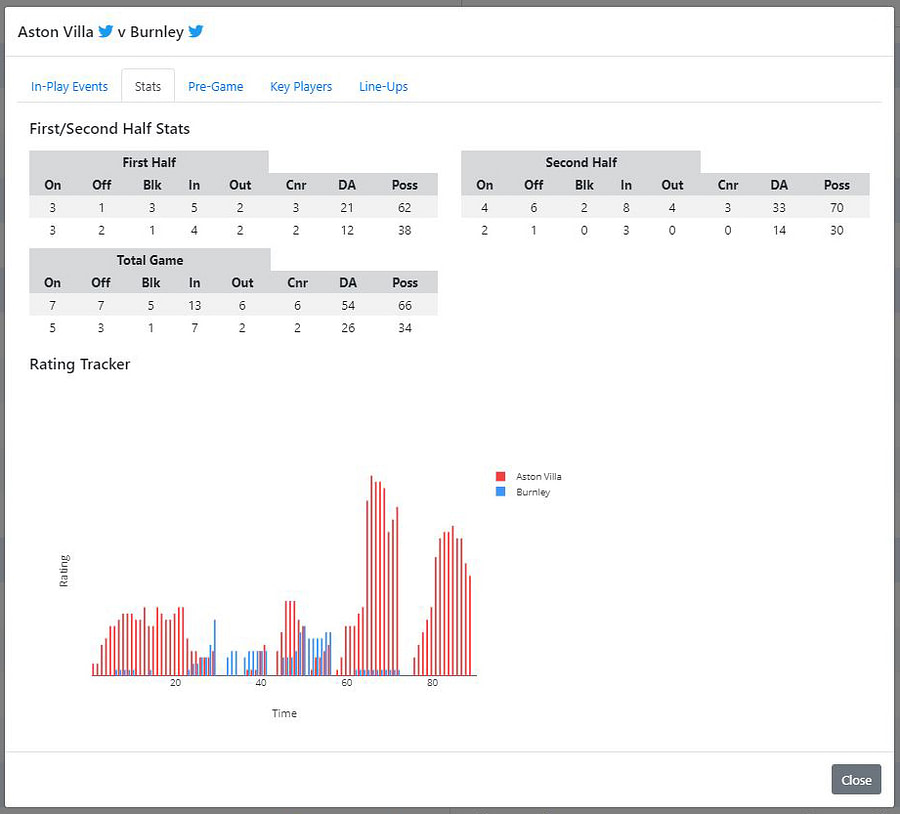Image resolution: width=900 pixels, height=814 pixels.
Task: Click the Twitter icon next to Aston Villa
Action: (104, 31)
